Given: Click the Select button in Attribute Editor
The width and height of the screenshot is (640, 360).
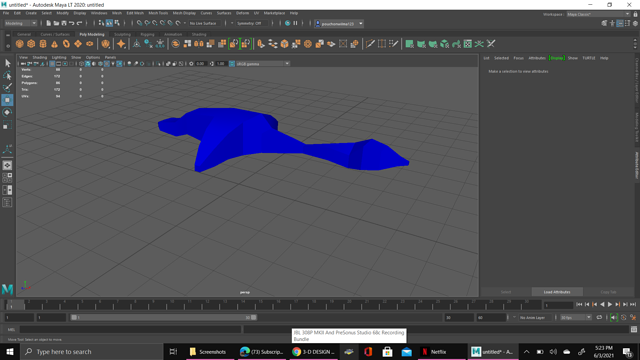Looking at the screenshot, I should (506, 292).
